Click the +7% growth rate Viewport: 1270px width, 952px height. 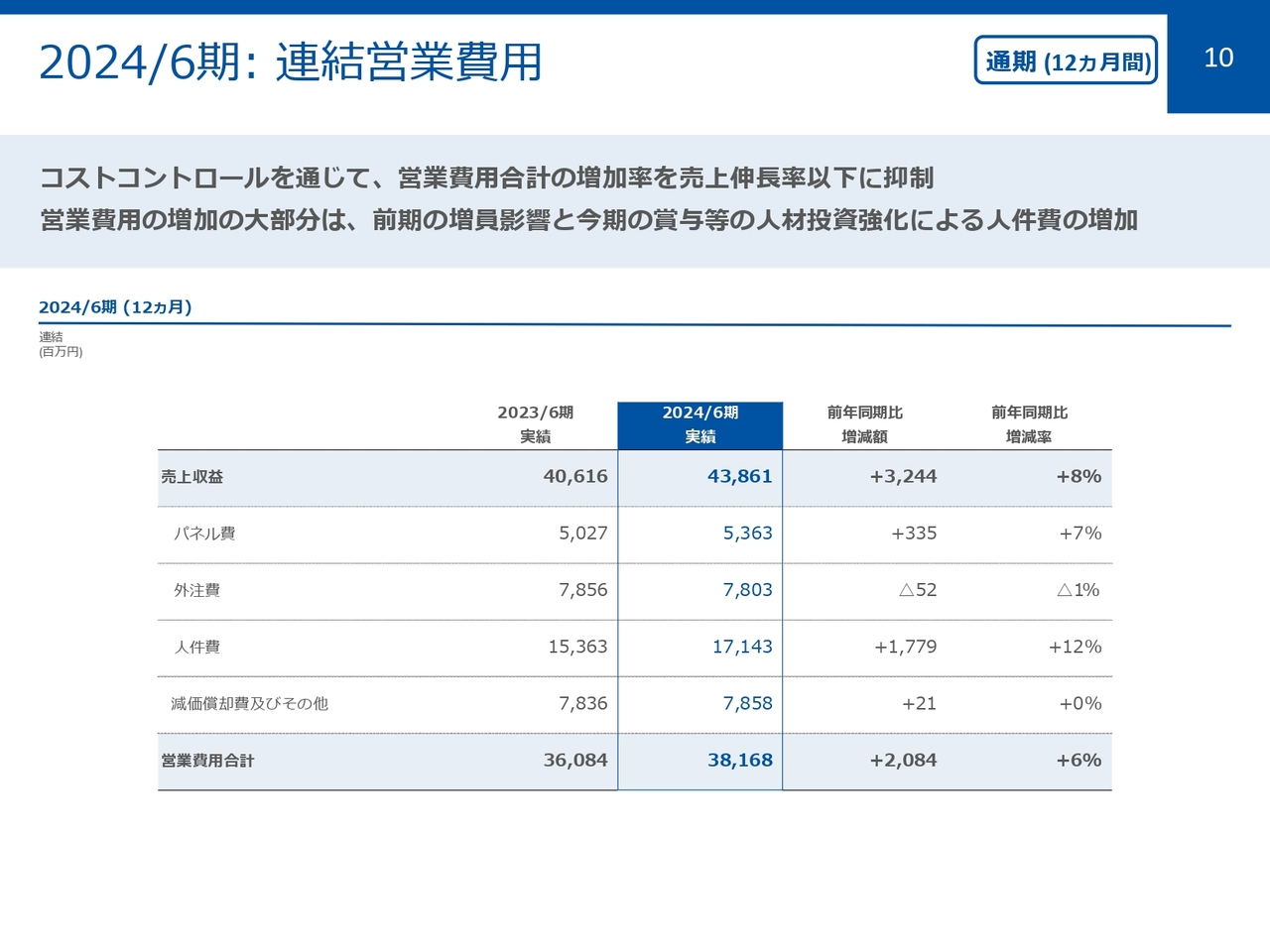[x=1080, y=534]
